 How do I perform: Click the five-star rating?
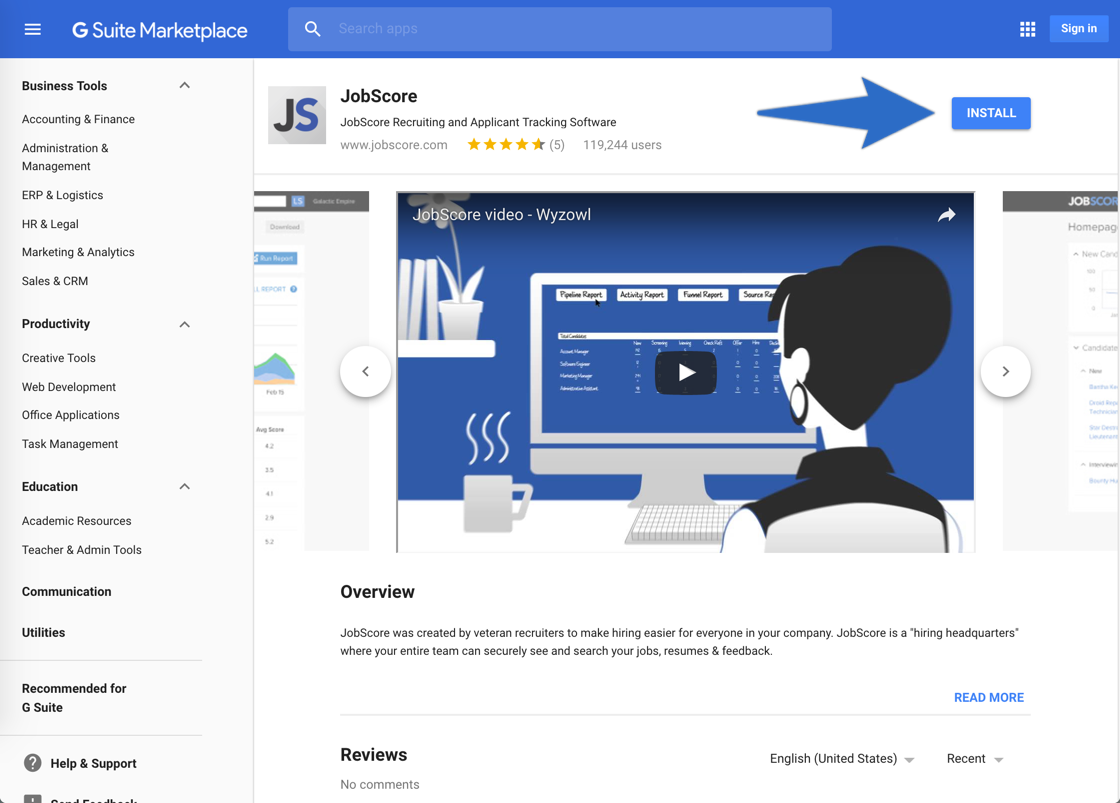pyautogui.click(x=506, y=145)
